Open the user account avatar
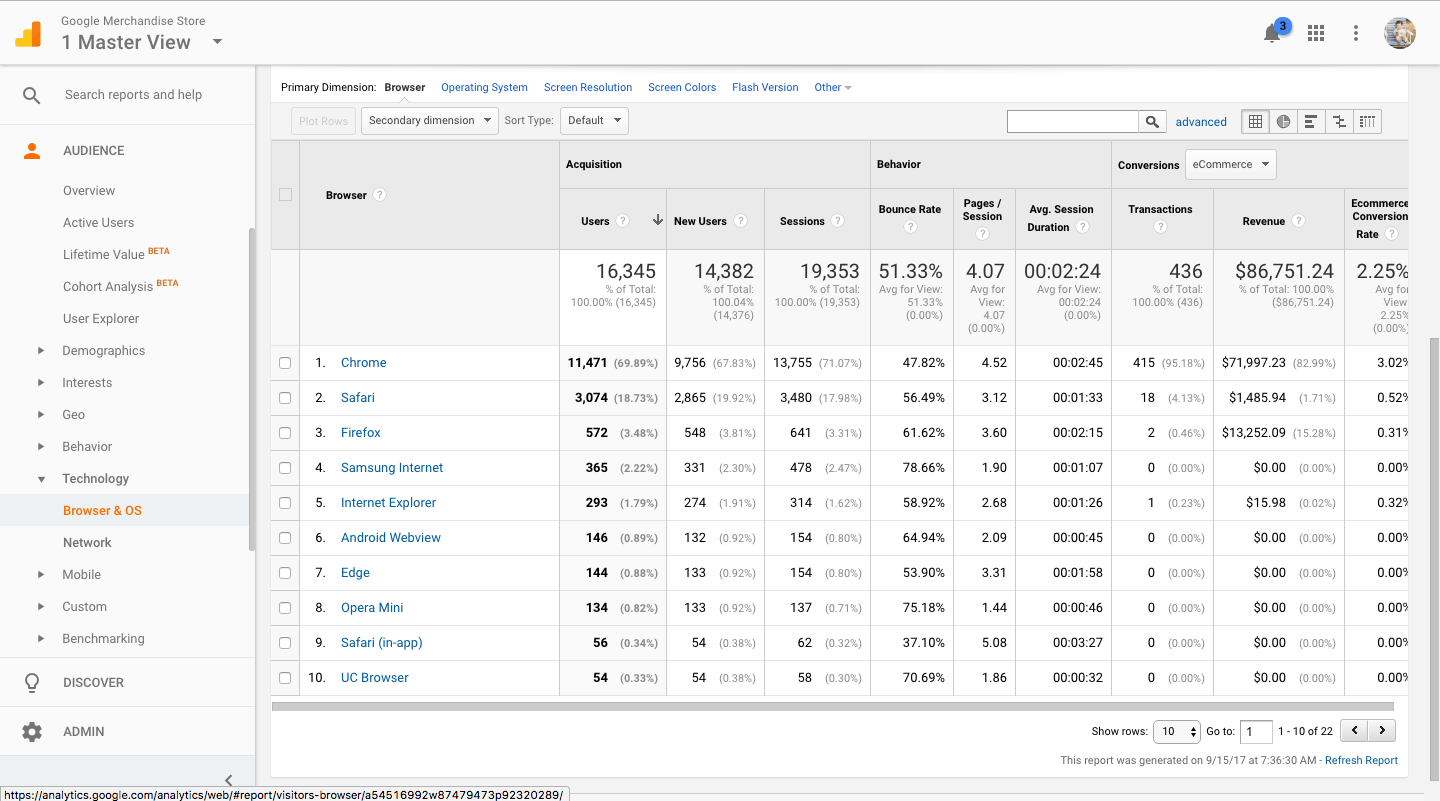1440x801 pixels. [x=1400, y=33]
